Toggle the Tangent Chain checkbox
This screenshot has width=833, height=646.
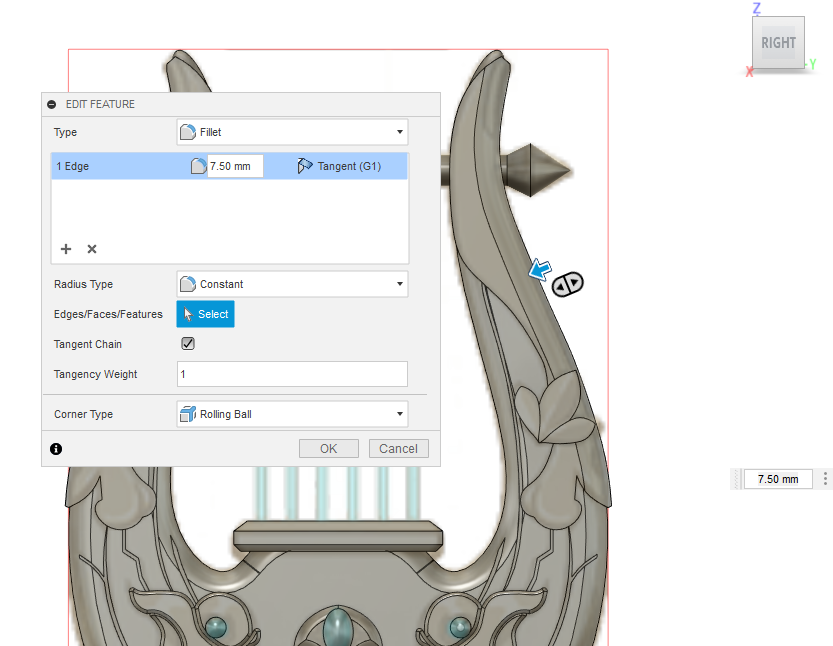(188, 344)
